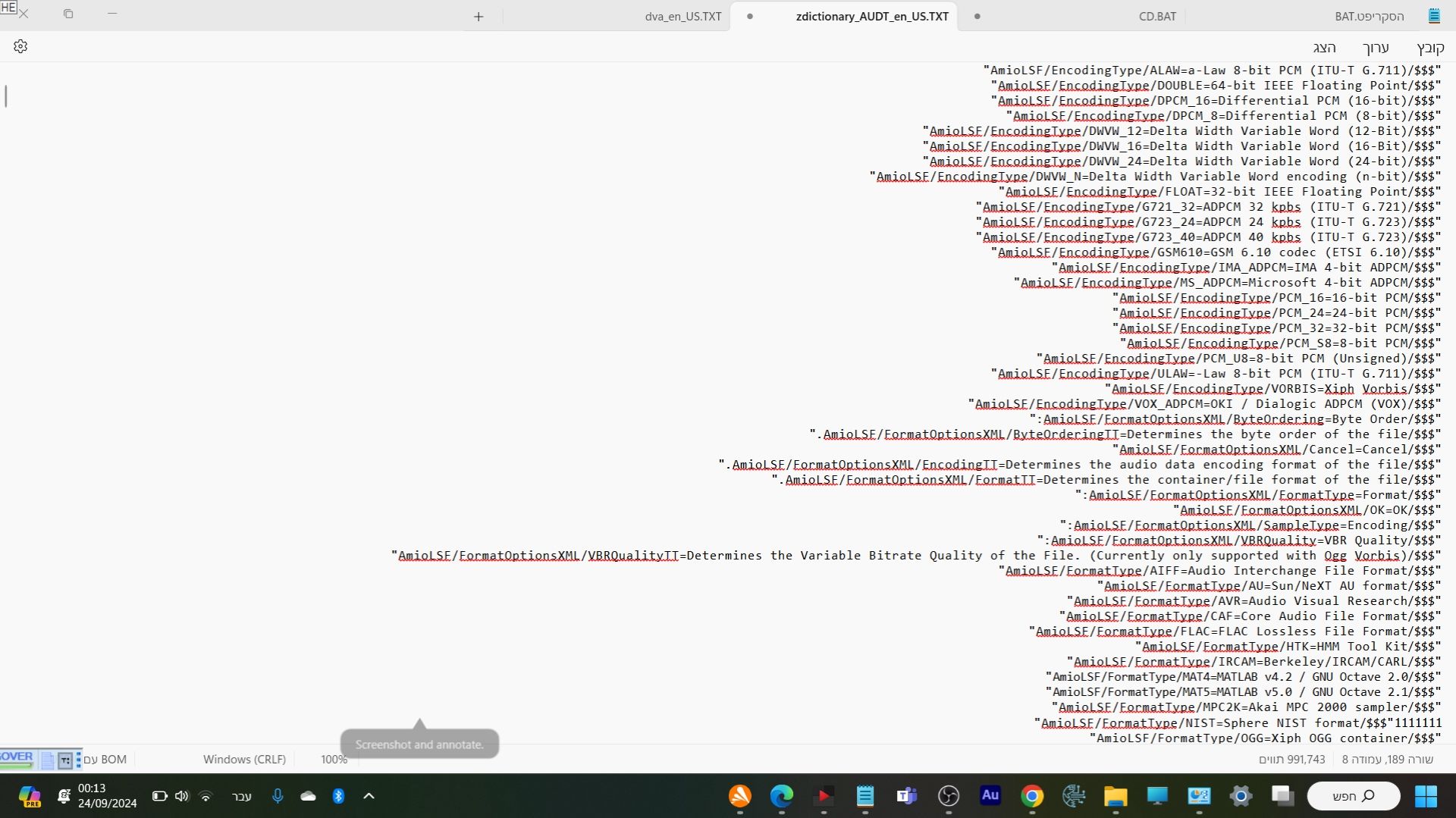Click the microphone tray icon
The image size is (1456, 818).
(x=278, y=796)
